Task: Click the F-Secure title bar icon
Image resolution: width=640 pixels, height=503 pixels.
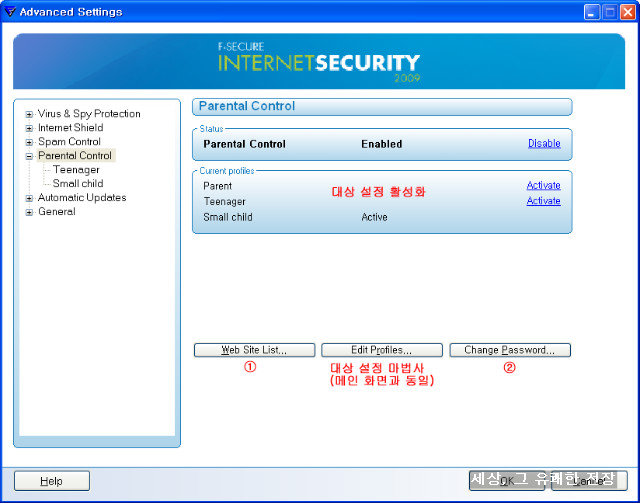Action: point(9,11)
